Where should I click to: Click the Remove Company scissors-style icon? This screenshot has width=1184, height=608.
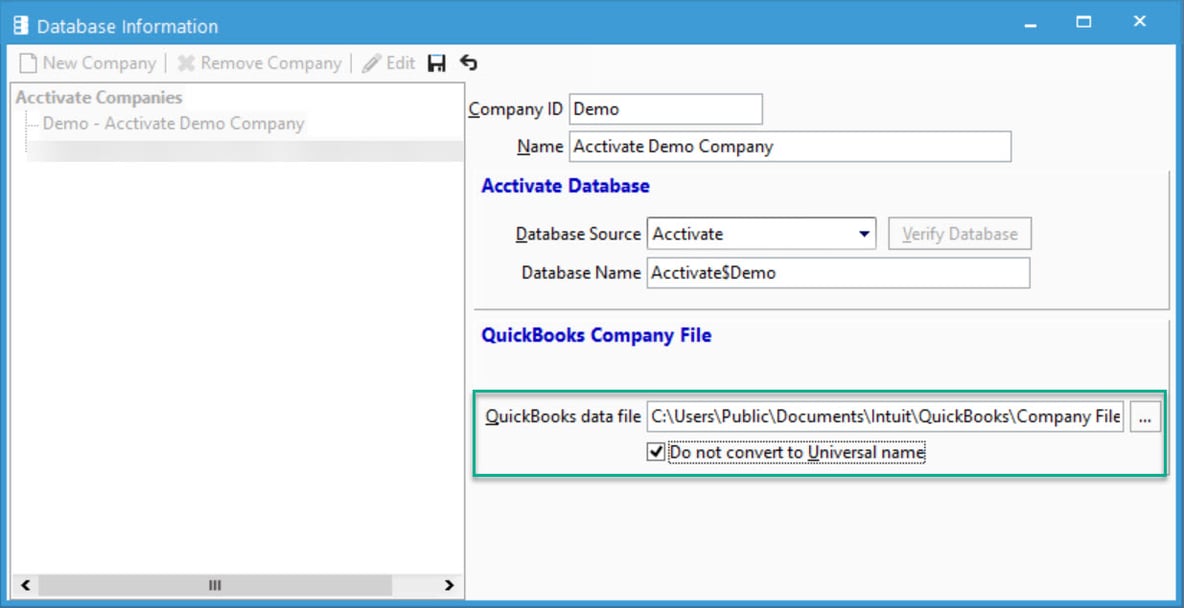tap(186, 63)
